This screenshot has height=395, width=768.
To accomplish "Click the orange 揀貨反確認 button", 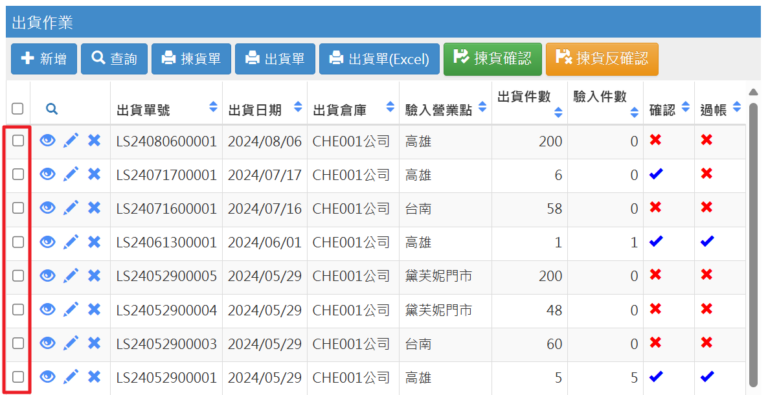I will pos(602,59).
